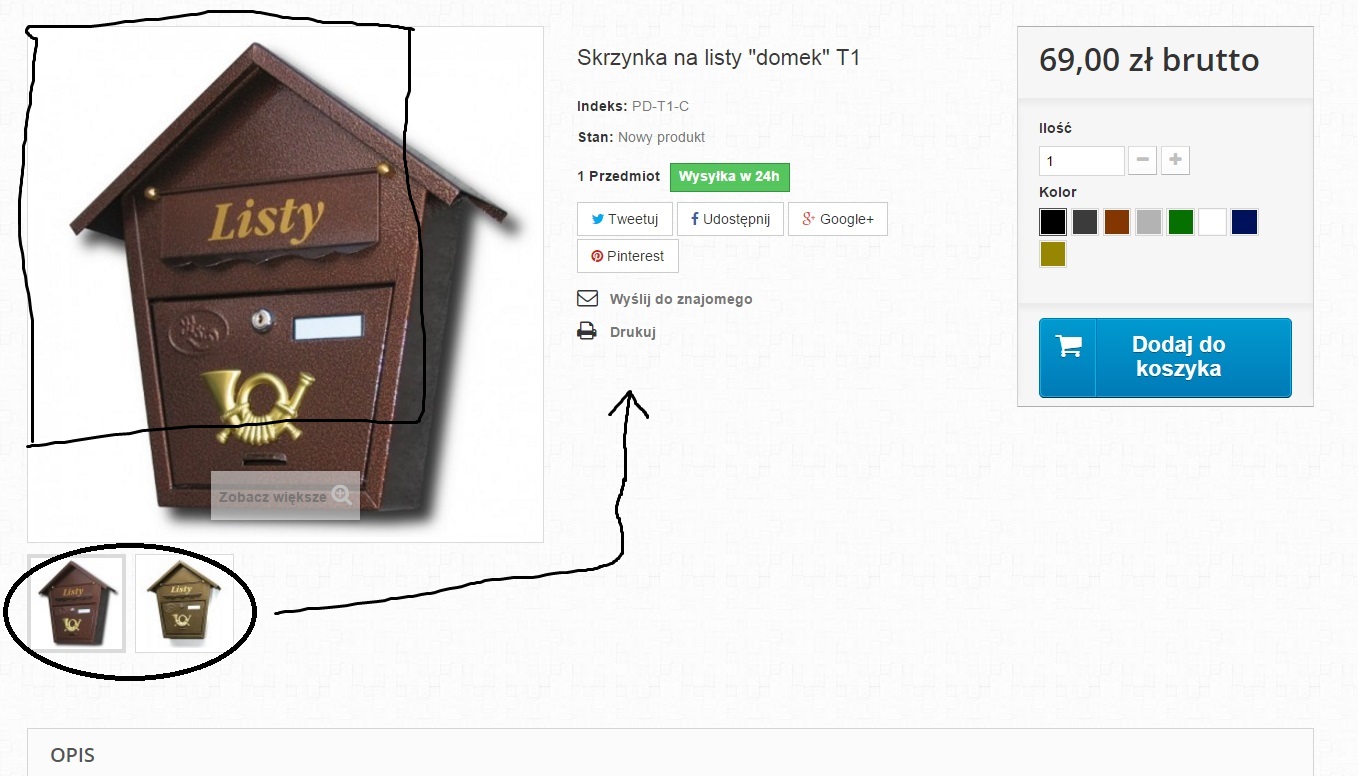Click the Ilość quantity input field
1358x776 pixels.
coord(1082,161)
